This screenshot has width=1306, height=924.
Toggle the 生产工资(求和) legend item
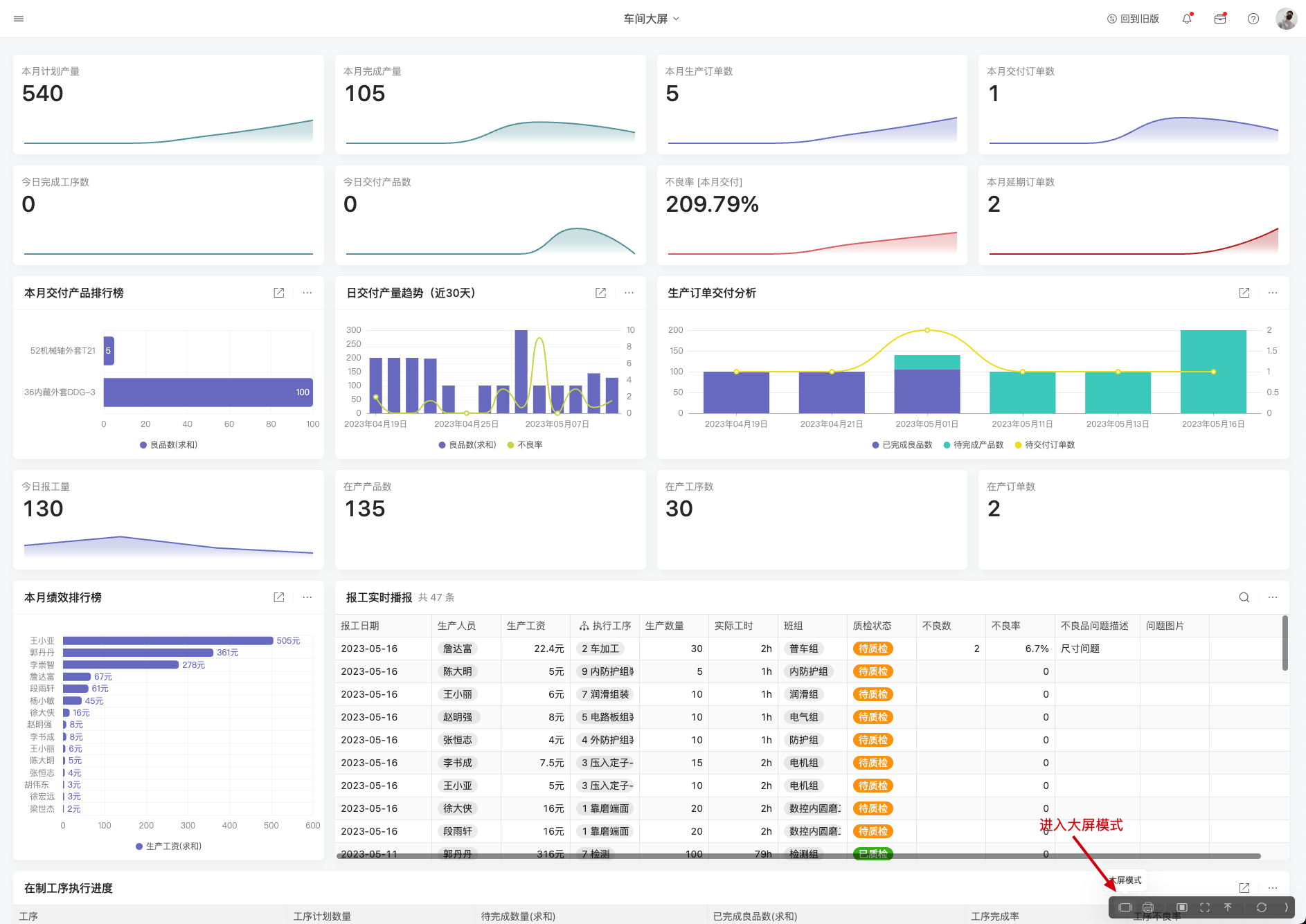pyautogui.click(x=169, y=846)
